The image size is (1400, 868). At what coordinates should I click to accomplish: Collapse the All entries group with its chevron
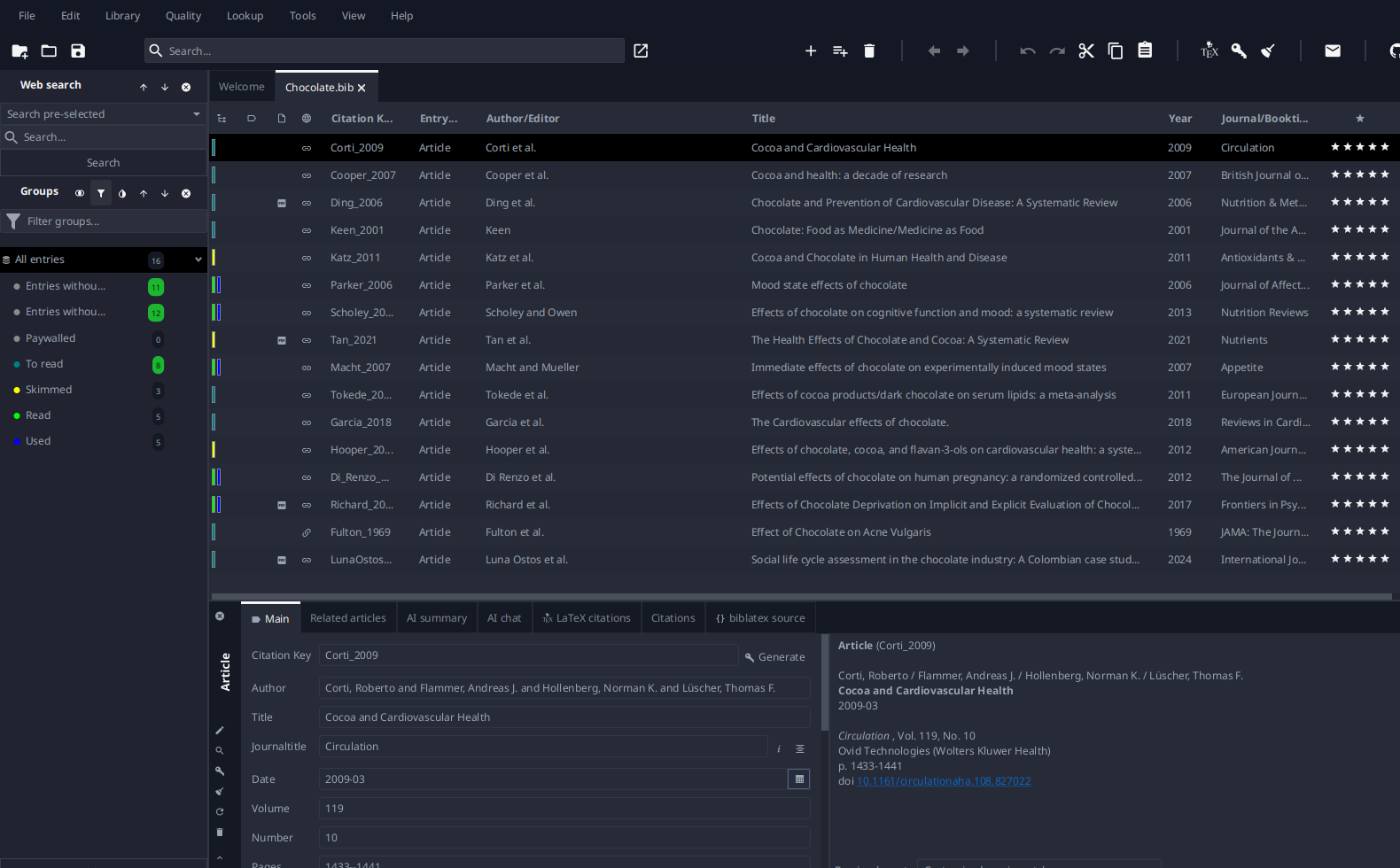point(198,260)
